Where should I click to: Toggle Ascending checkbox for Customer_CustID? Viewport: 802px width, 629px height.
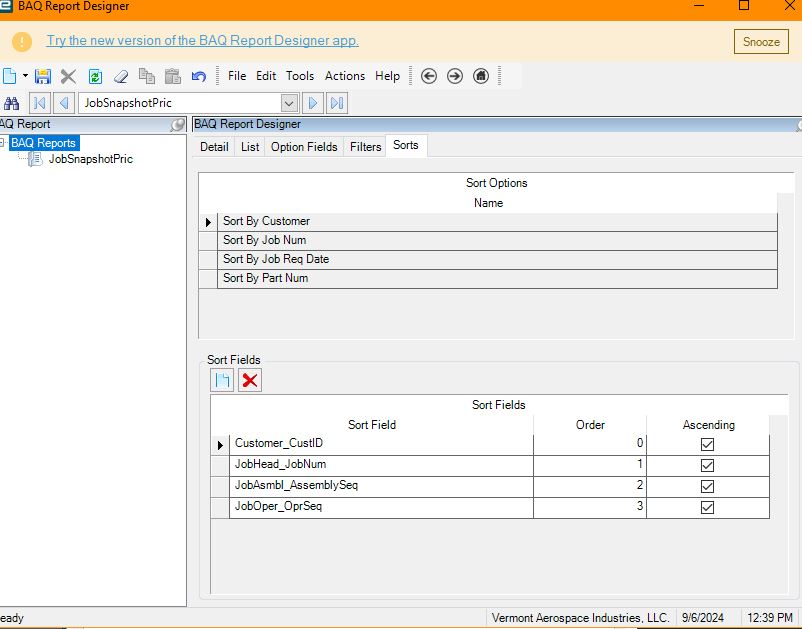tap(707, 444)
